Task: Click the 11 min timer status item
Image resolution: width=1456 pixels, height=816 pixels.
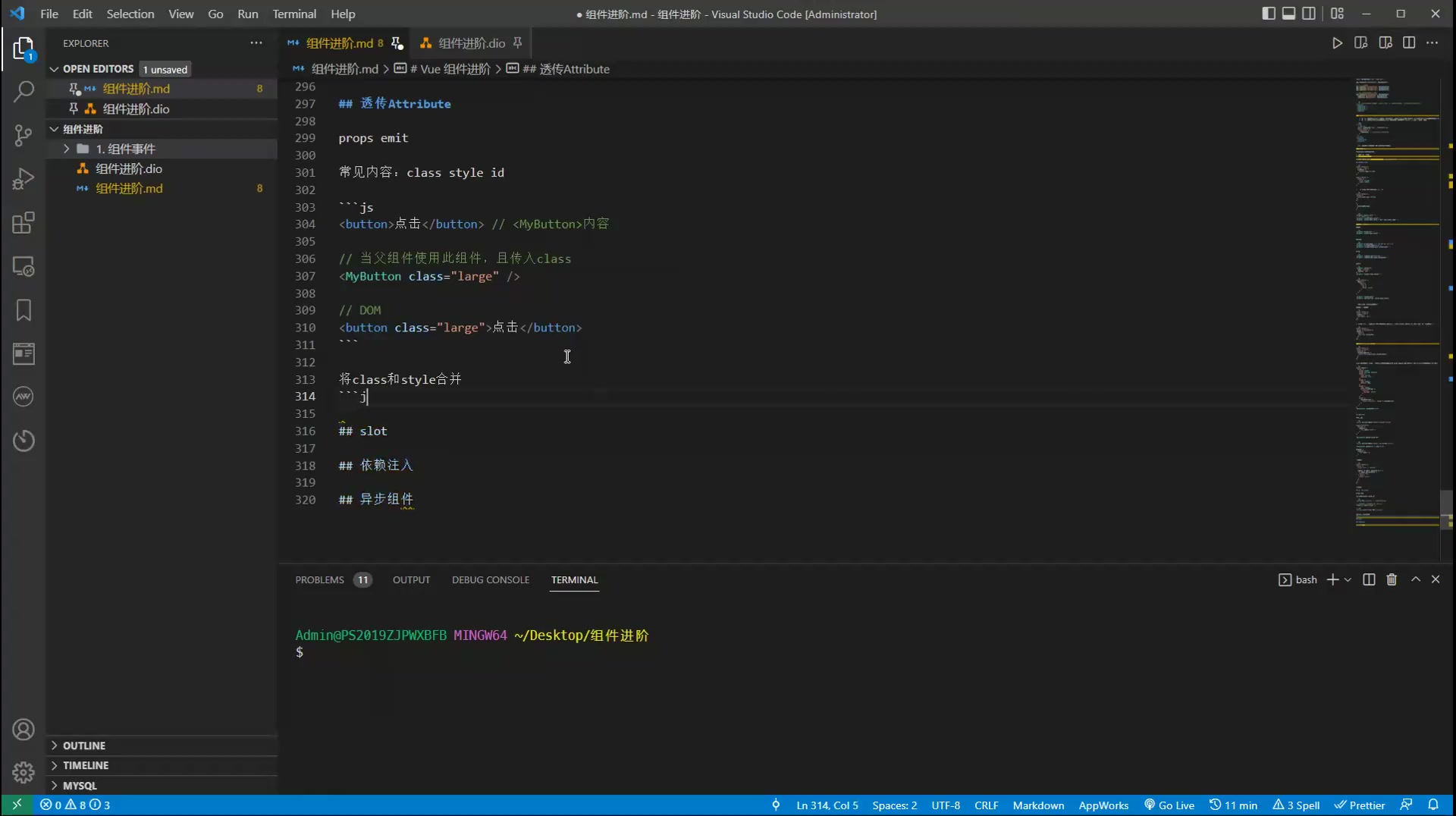Action: point(1233,805)
